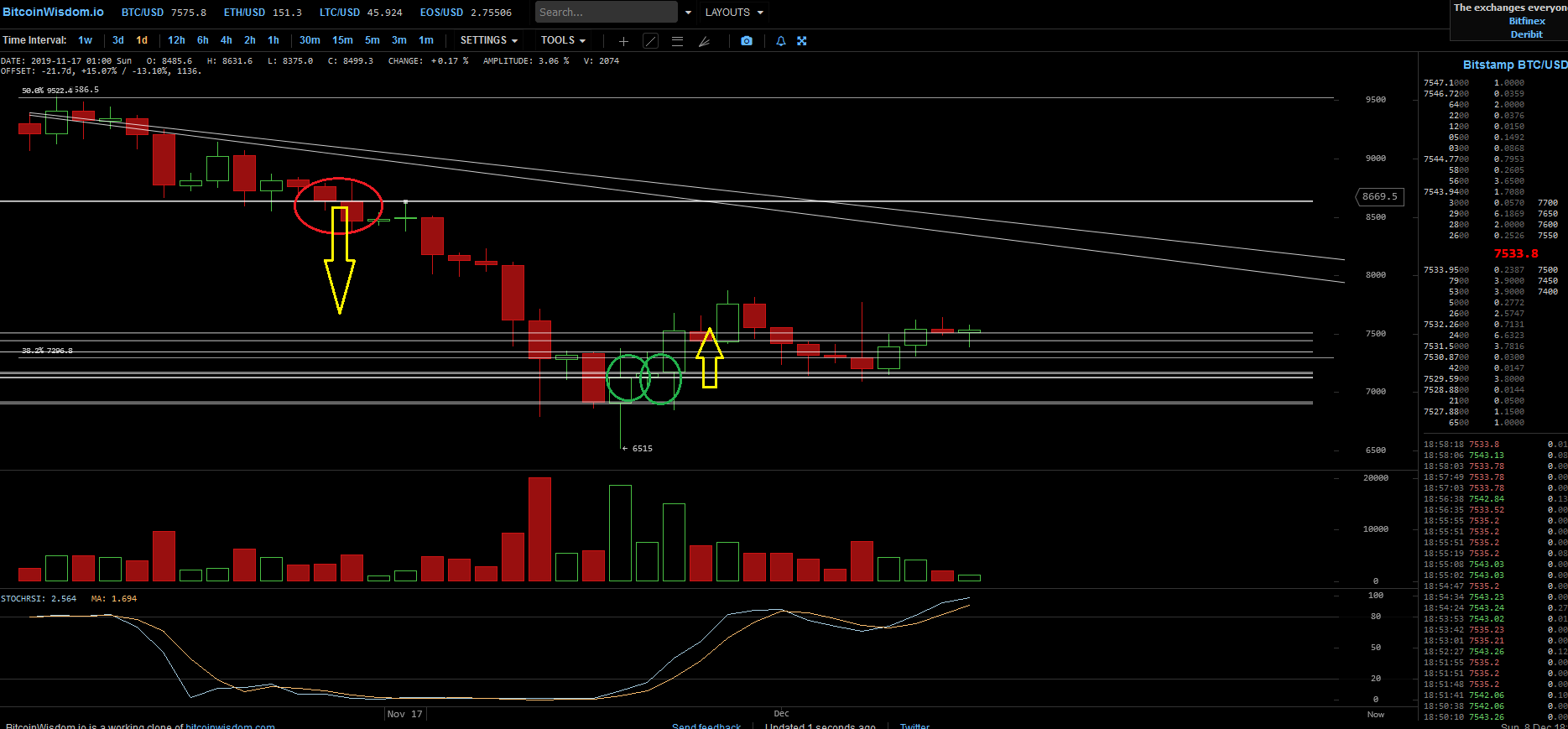The width and height of the screenshot is (1568, 729).
Task: Select the trend line drawing tool
Action: (x=650, y=41)
